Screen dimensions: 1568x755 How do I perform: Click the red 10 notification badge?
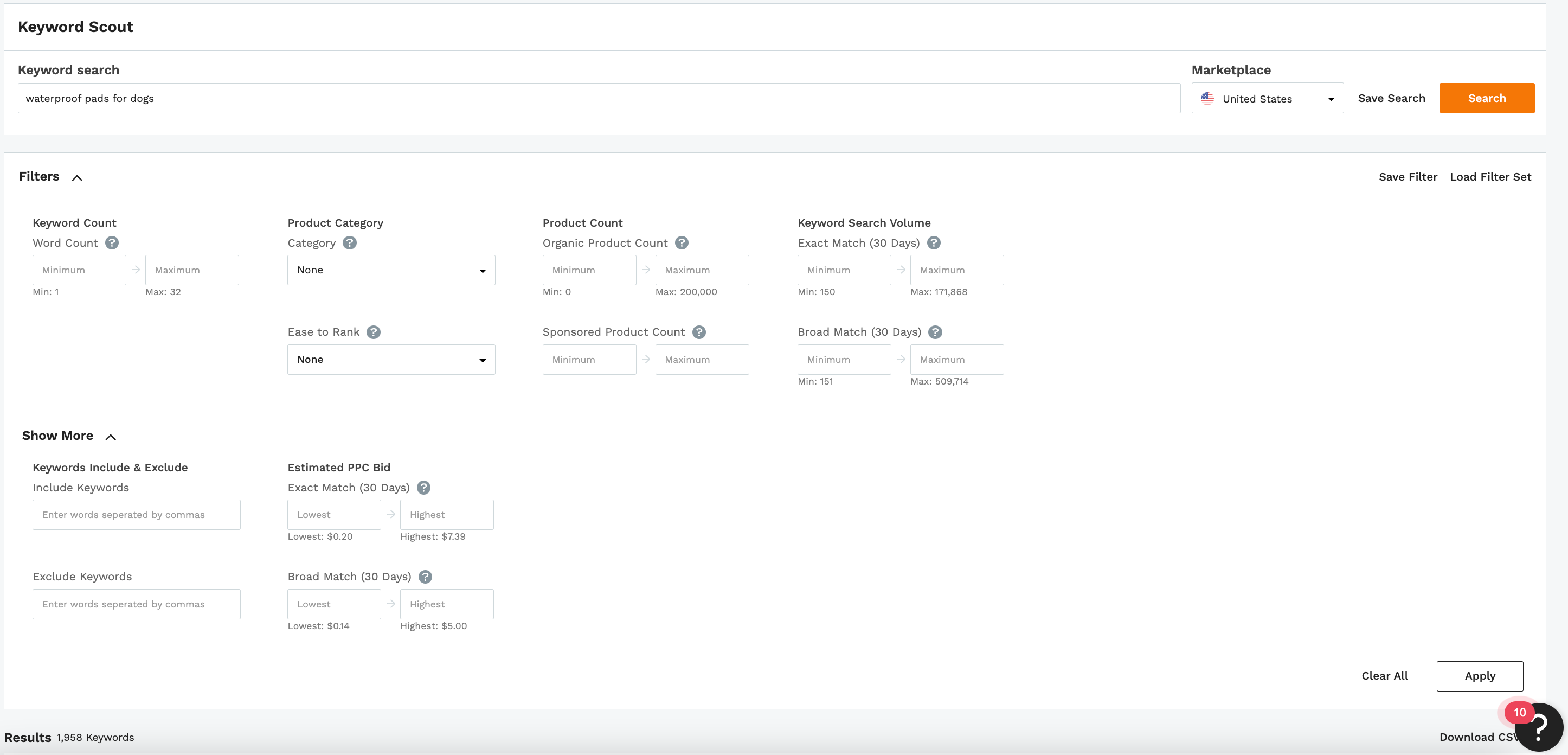point(1519,712)
